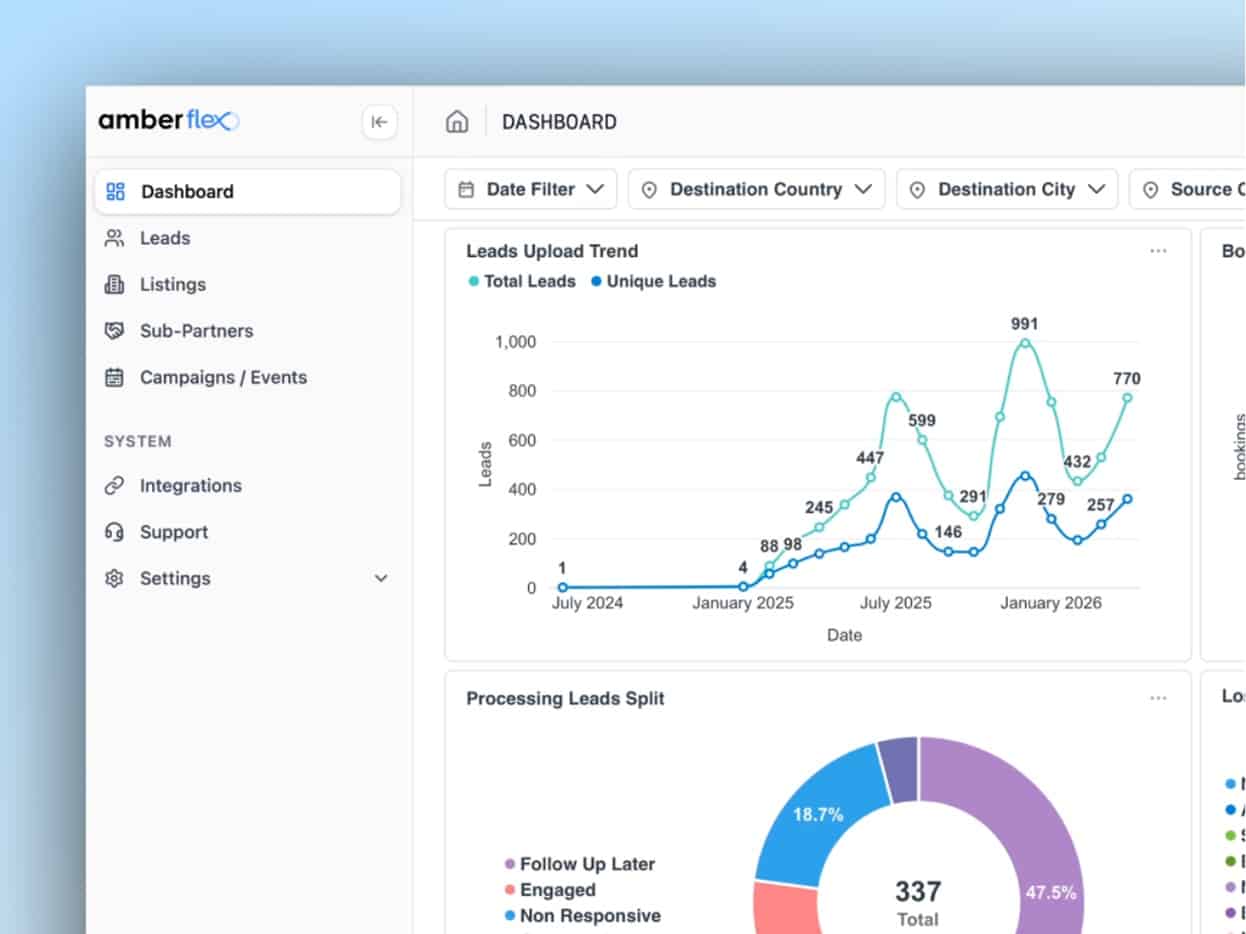Image resolution: width=1246 pixels, height=934 pixels.
Task: Click the 991 peak data point
Action: (x=1025, y=343)
